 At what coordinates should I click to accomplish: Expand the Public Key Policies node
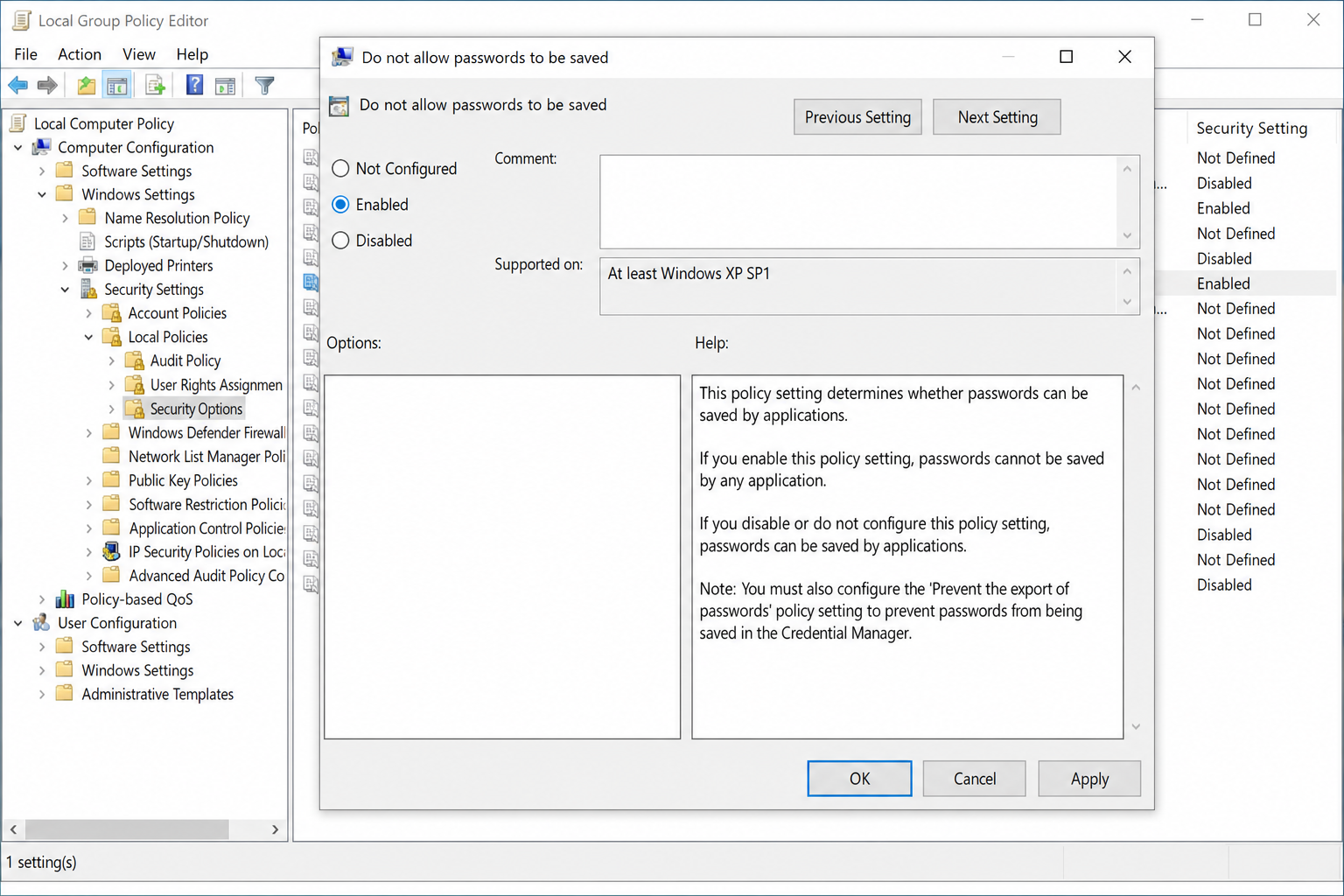pyautogui.click(x=89, y=480)
